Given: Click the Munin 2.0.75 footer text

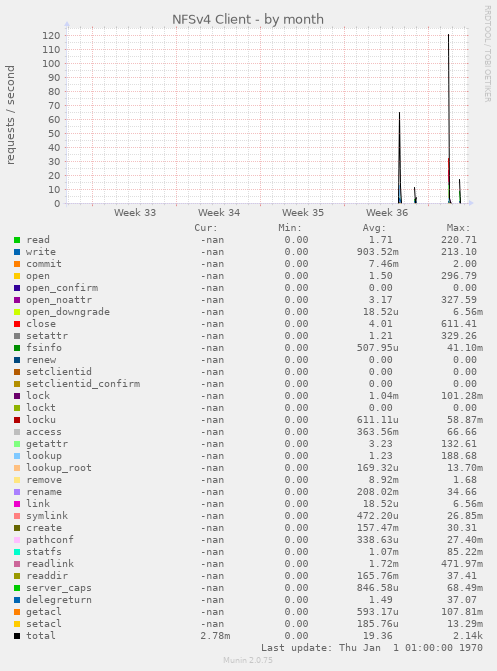Looking at the screenshot, I should click(x=248, y=660).
